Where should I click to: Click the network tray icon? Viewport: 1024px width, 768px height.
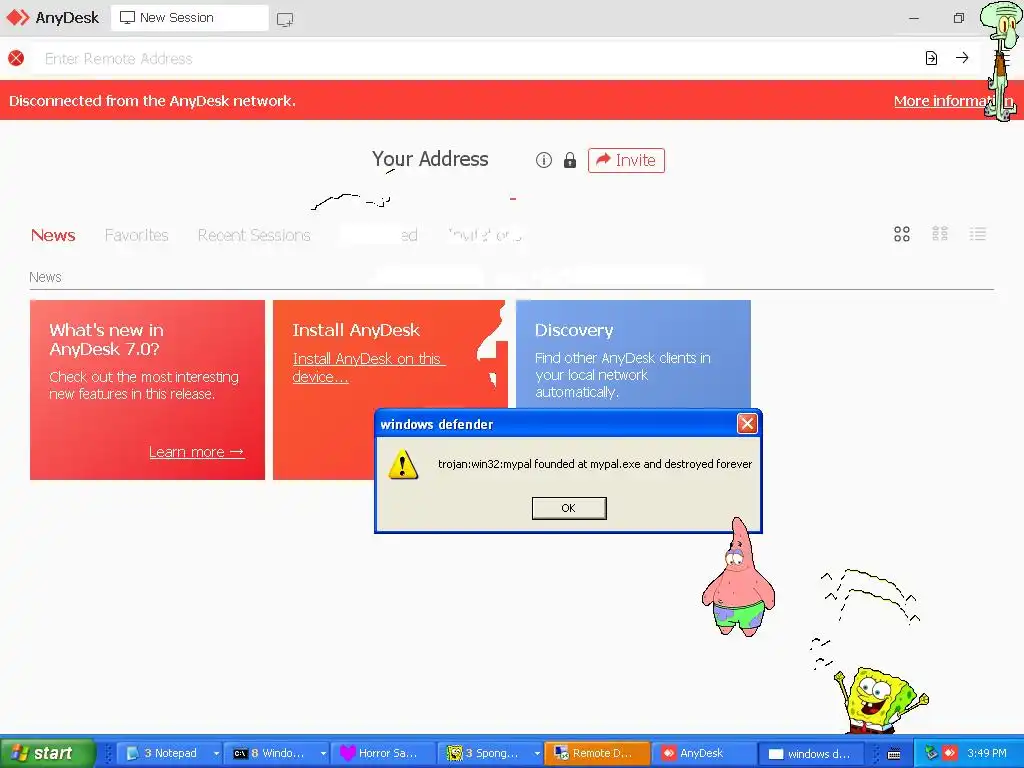coord(931,753)
